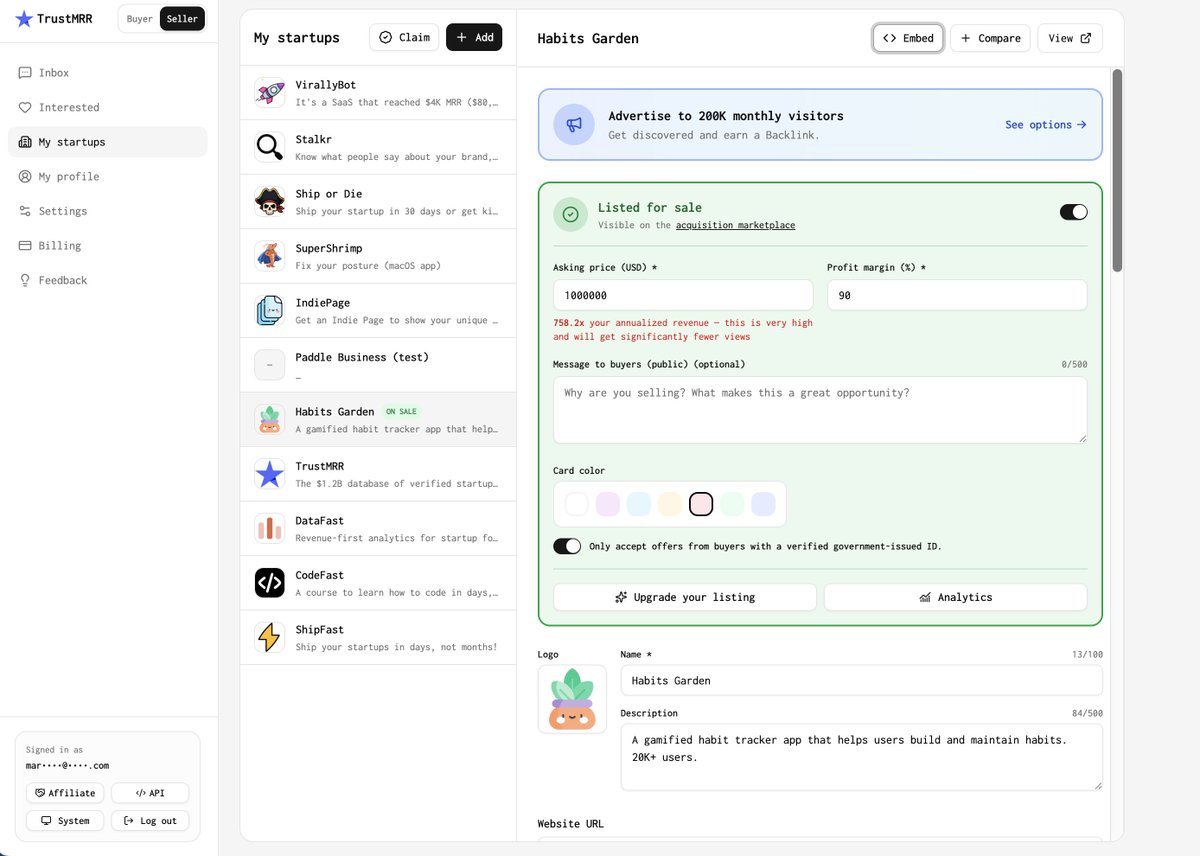
Task: Click the Name input field
Action: (x=861, y=680)
